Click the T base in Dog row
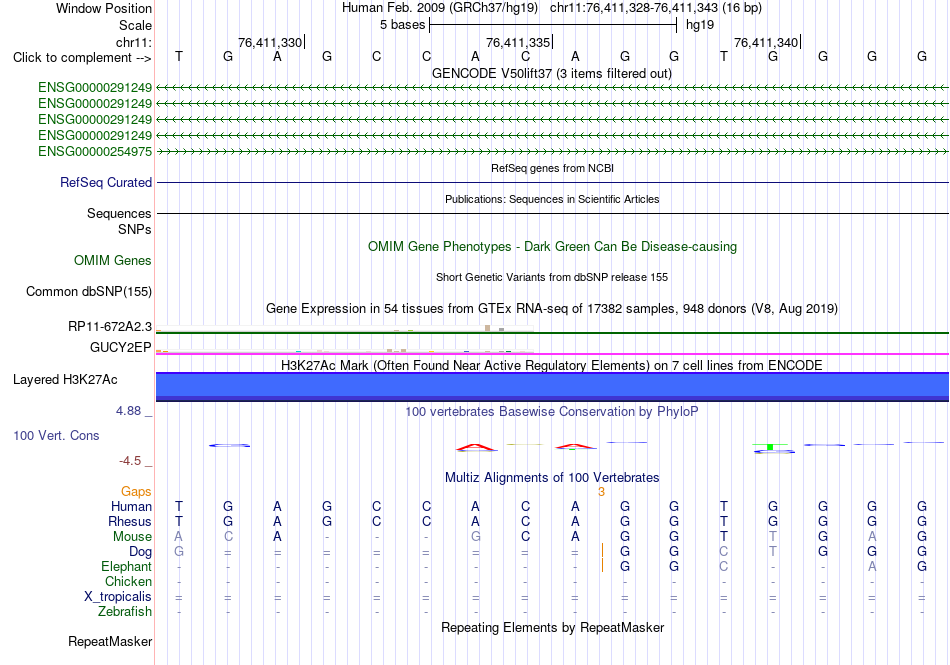Viewport: 950px width, 665px height. 772,552
